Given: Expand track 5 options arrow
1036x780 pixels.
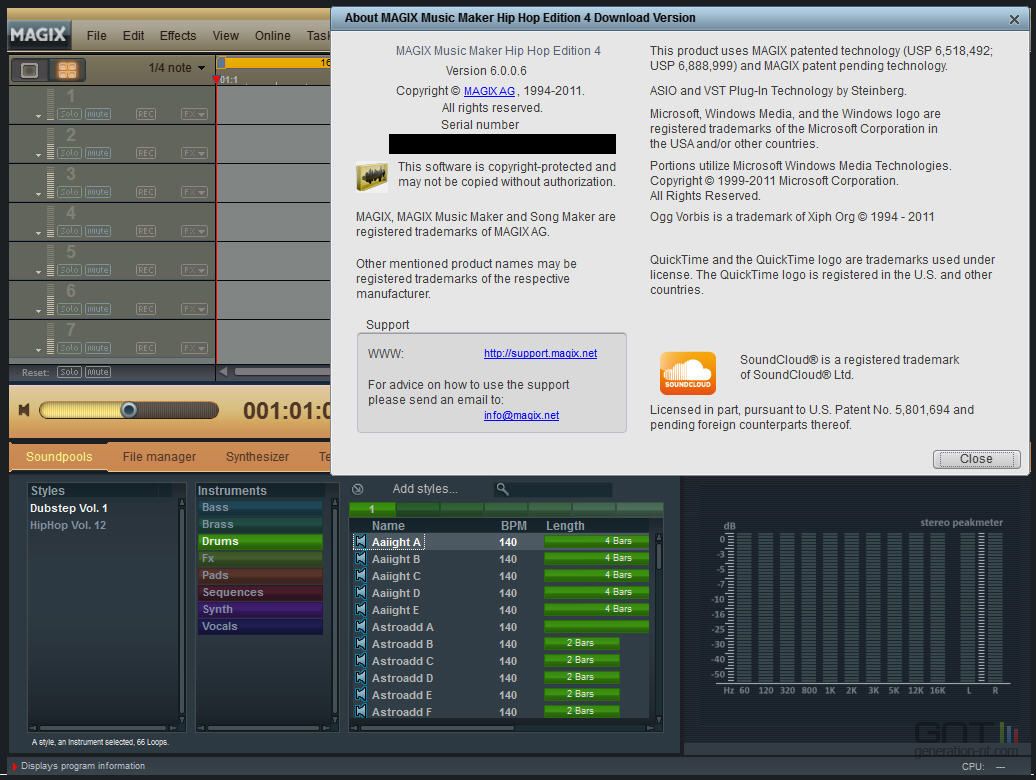Looking at the screenshot, I should (38, 272).
